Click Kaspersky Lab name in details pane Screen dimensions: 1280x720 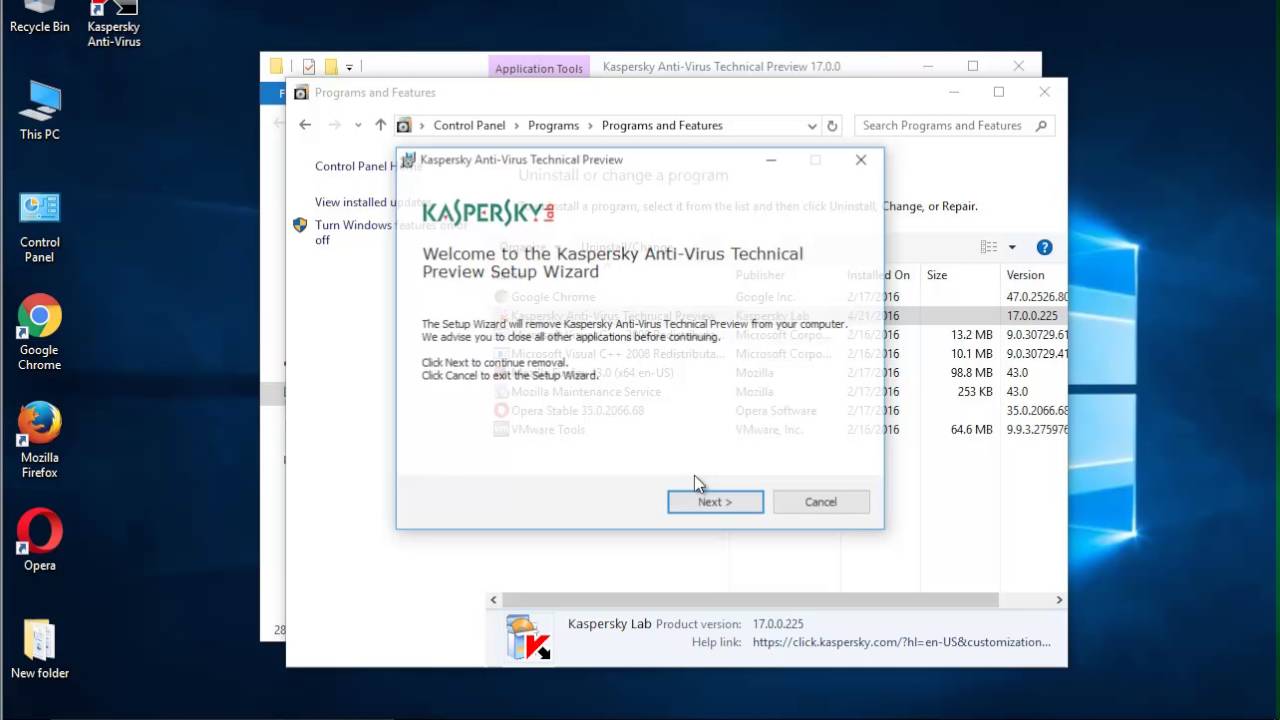tap(609, 624)
